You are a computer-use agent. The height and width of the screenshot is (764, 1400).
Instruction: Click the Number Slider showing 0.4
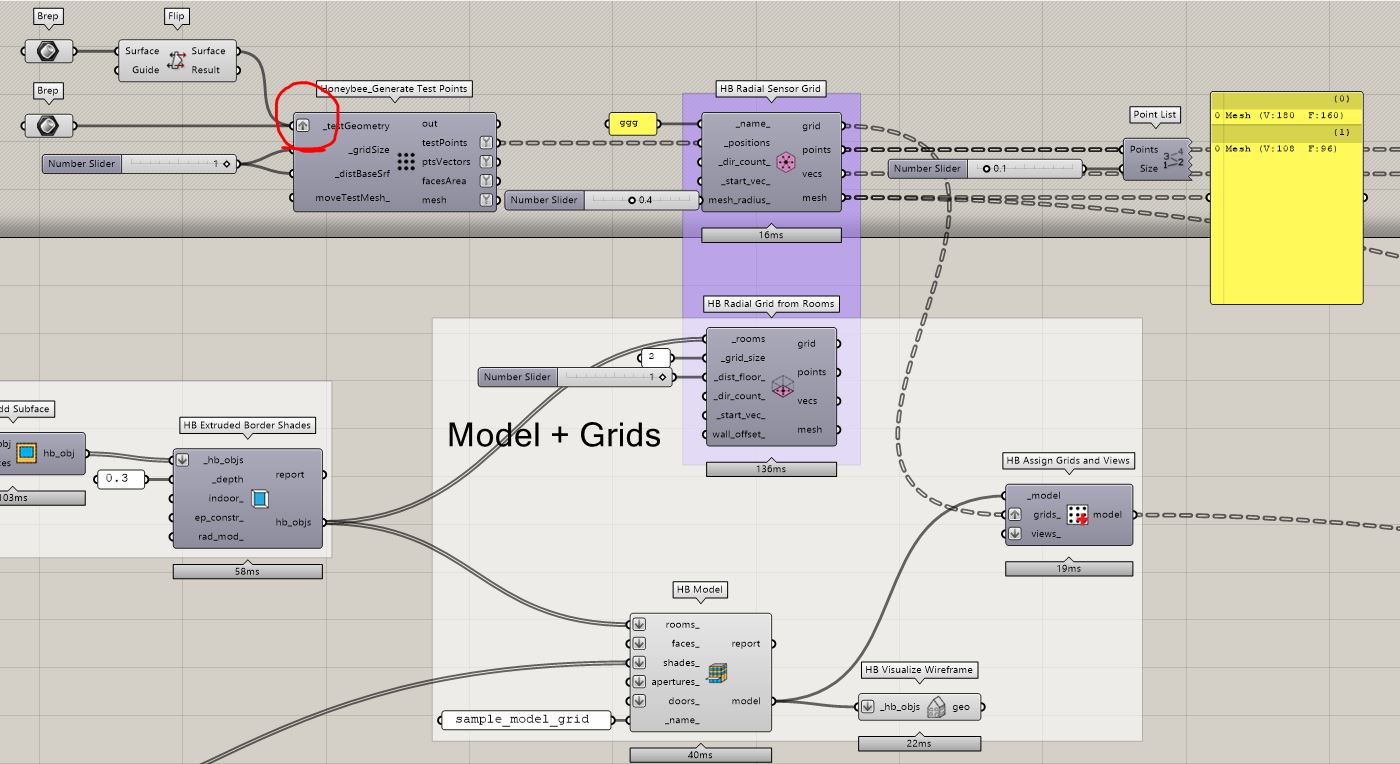click(x=600, y=200)
